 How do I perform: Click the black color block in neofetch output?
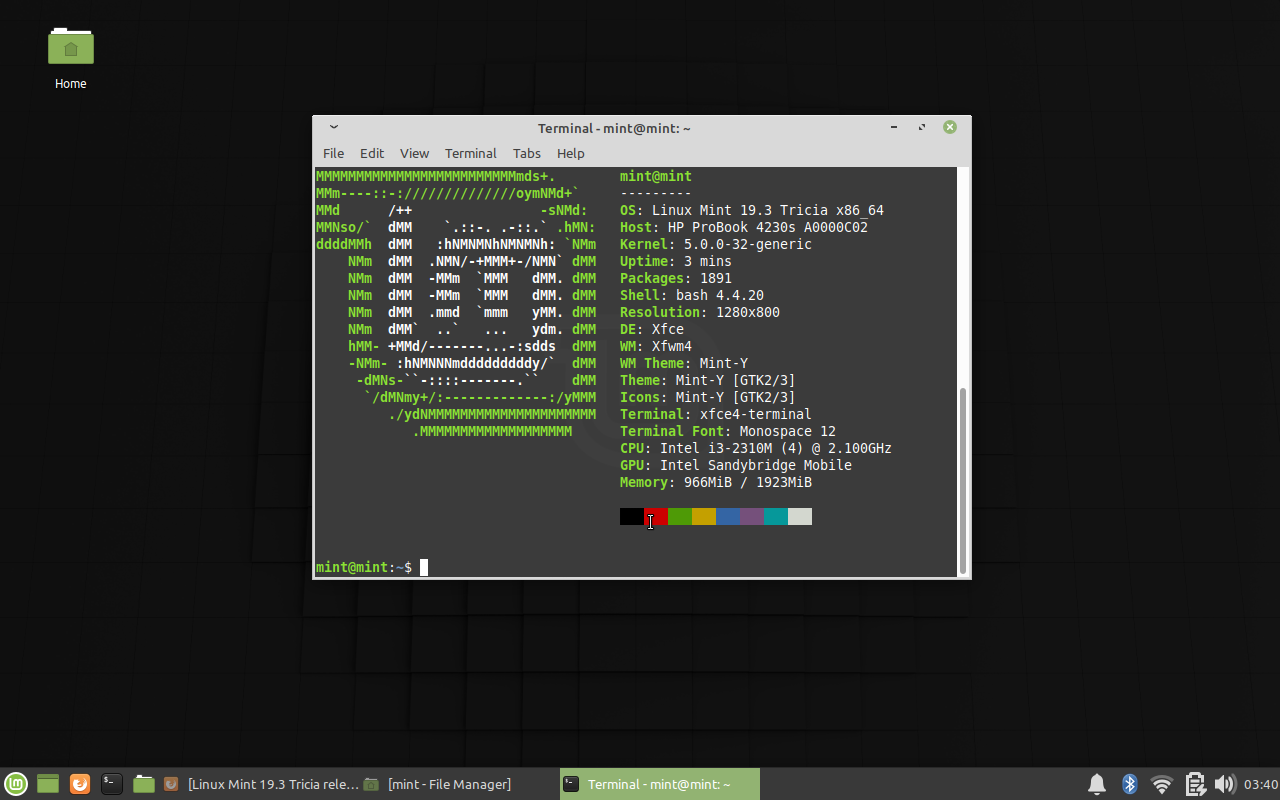click(632, 516)
